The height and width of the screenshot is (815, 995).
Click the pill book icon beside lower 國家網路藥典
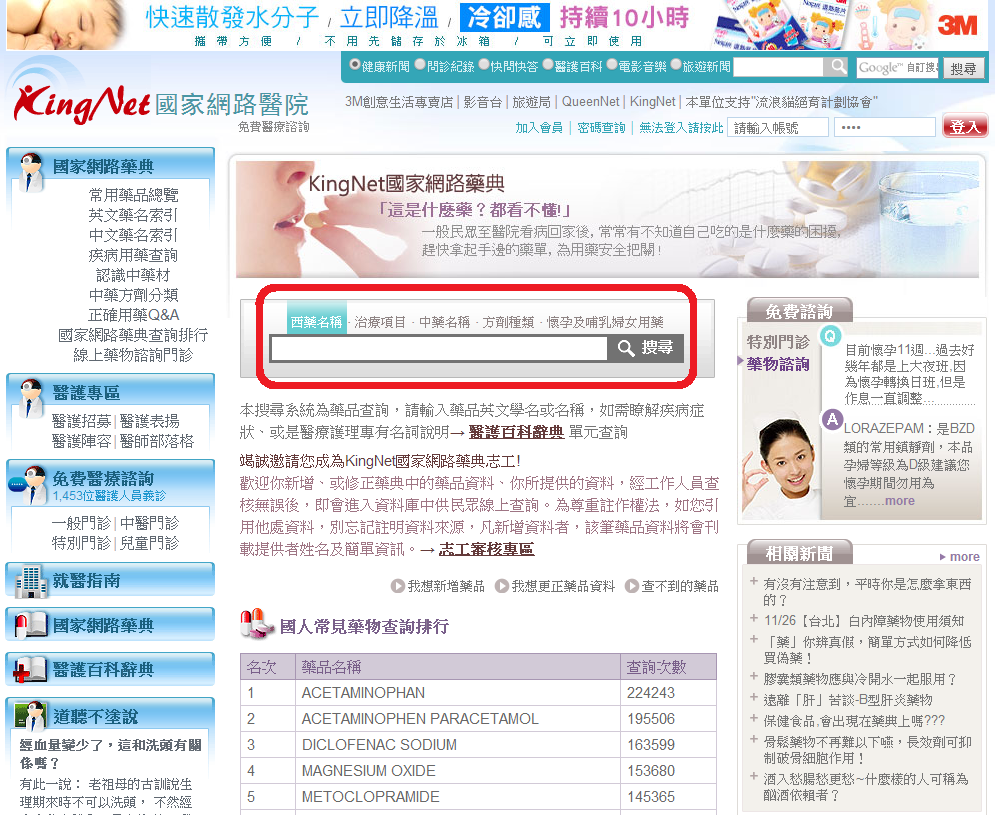pos(30,625)
